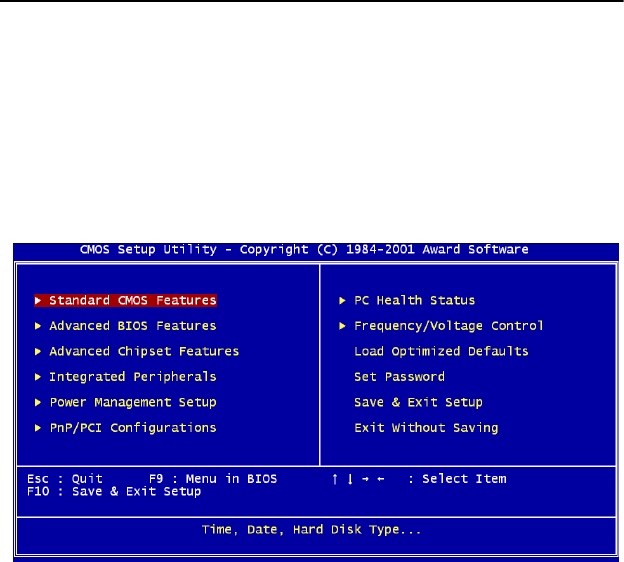Image resolution: width=624 pixels, height=562 pixels.
Task: Click arrow beside Standard CMOS Features
Action: (38, 300)
